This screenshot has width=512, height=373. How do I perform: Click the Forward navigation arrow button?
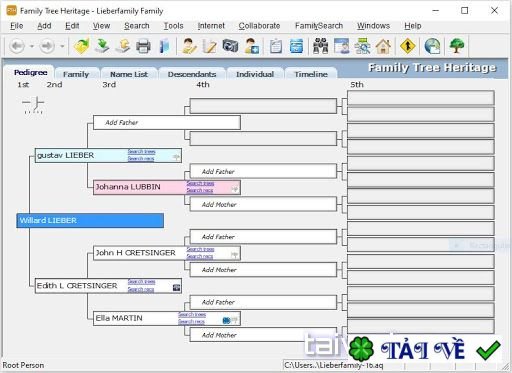(x=47, y=46)
